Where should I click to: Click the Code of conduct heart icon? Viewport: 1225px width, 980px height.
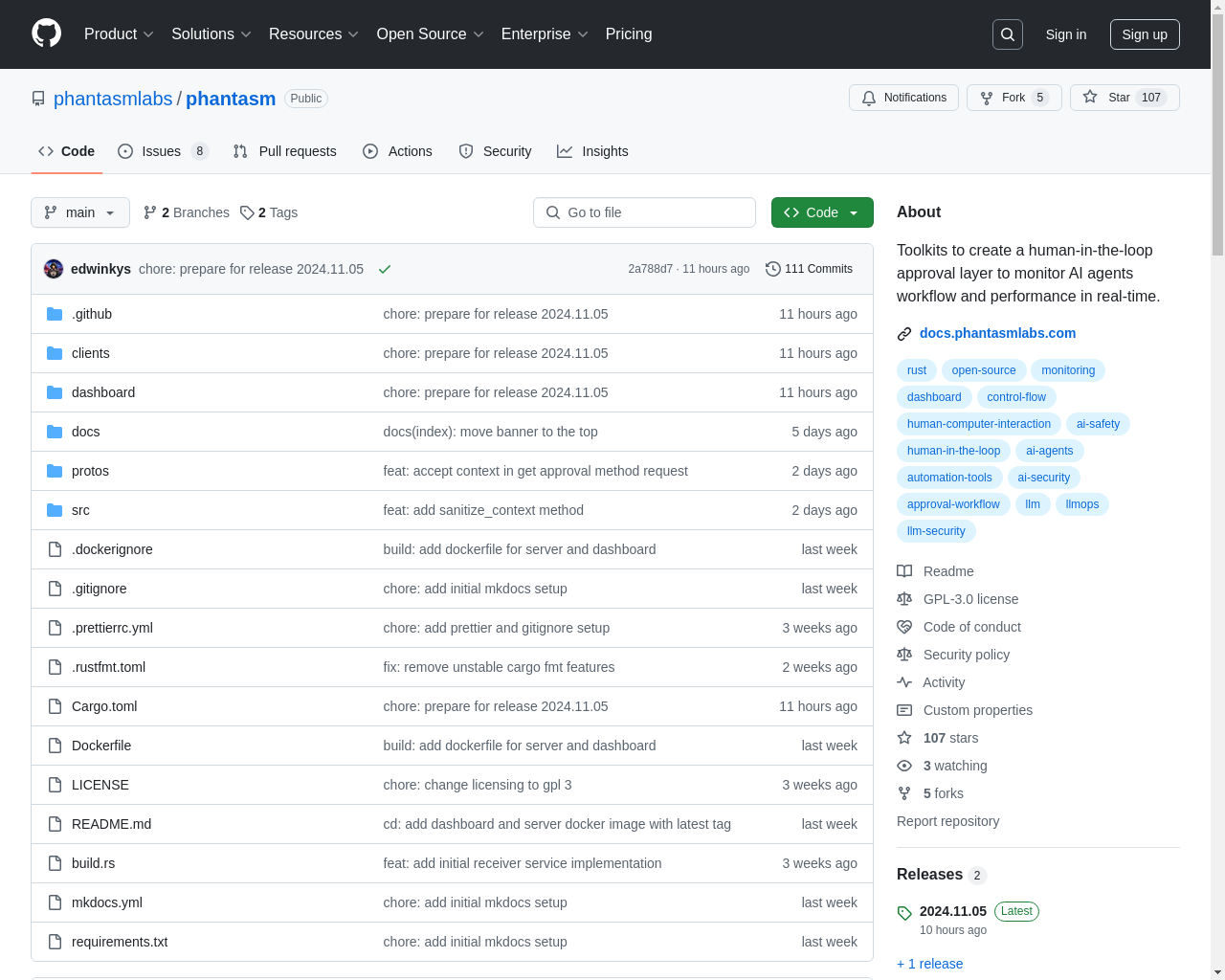(x=904, y=627)
